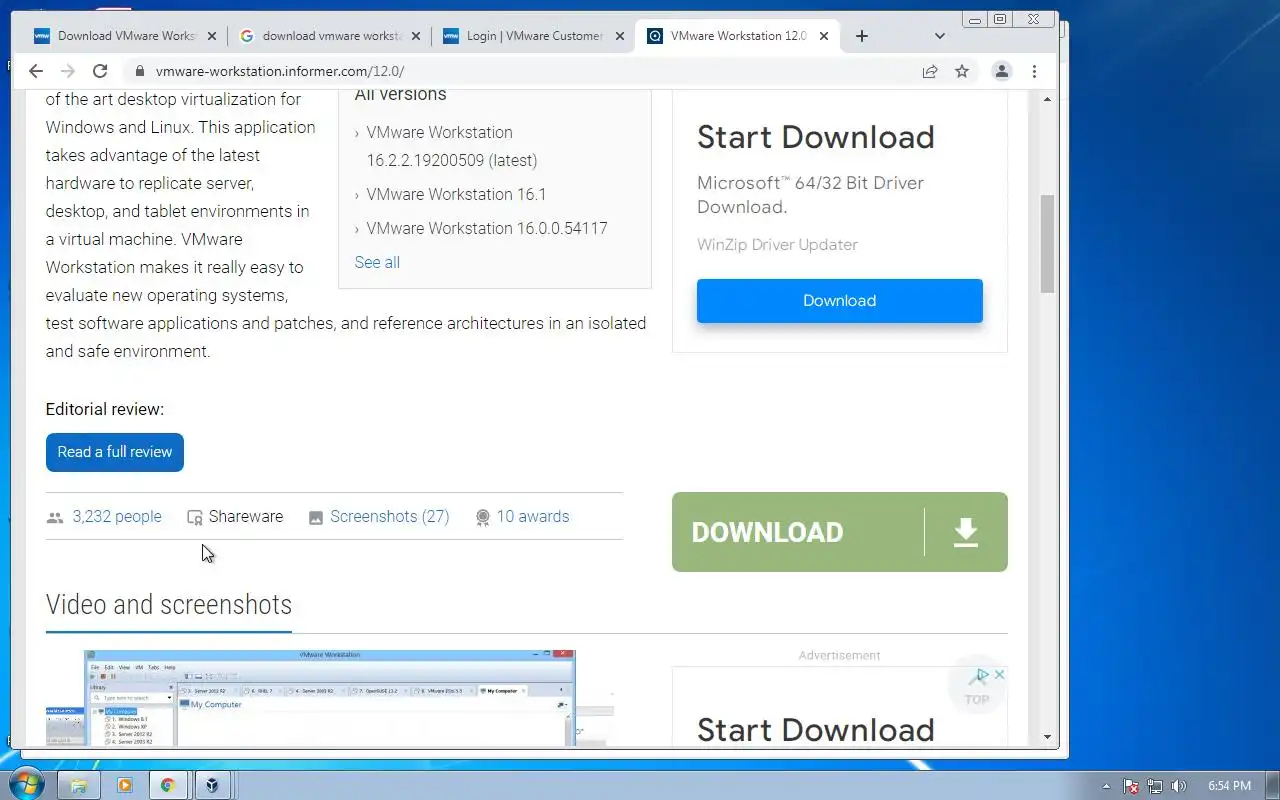Click the download arrow icon on green button
The width and height of the screenshot is (1280, 800).
(x=966, y=532)
